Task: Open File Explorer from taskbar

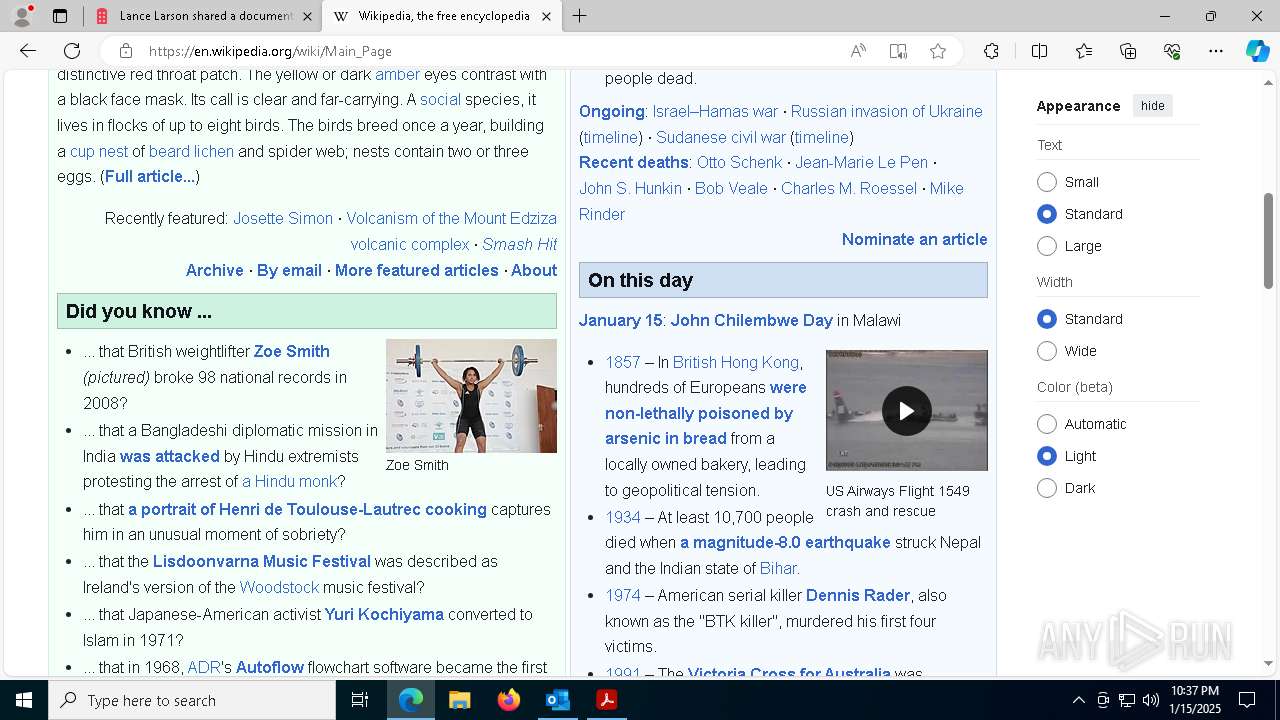Action: coord(459,700)
